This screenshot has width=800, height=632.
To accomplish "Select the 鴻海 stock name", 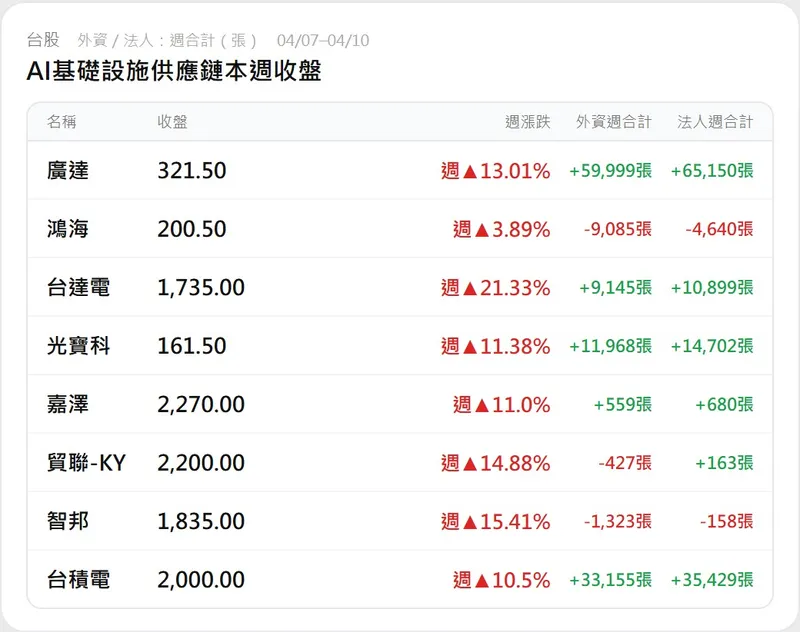I will point(68,229).
